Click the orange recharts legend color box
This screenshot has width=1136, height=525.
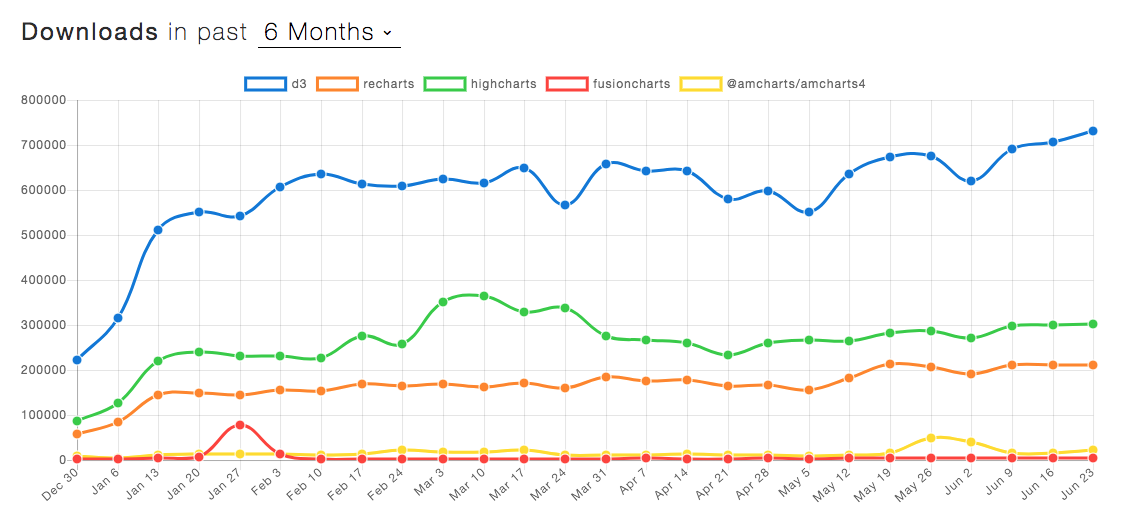(337, 84)
